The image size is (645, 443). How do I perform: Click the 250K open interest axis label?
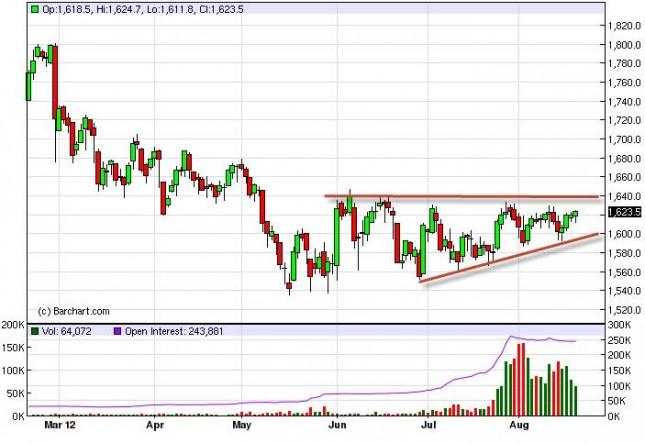tap(619, 341)
